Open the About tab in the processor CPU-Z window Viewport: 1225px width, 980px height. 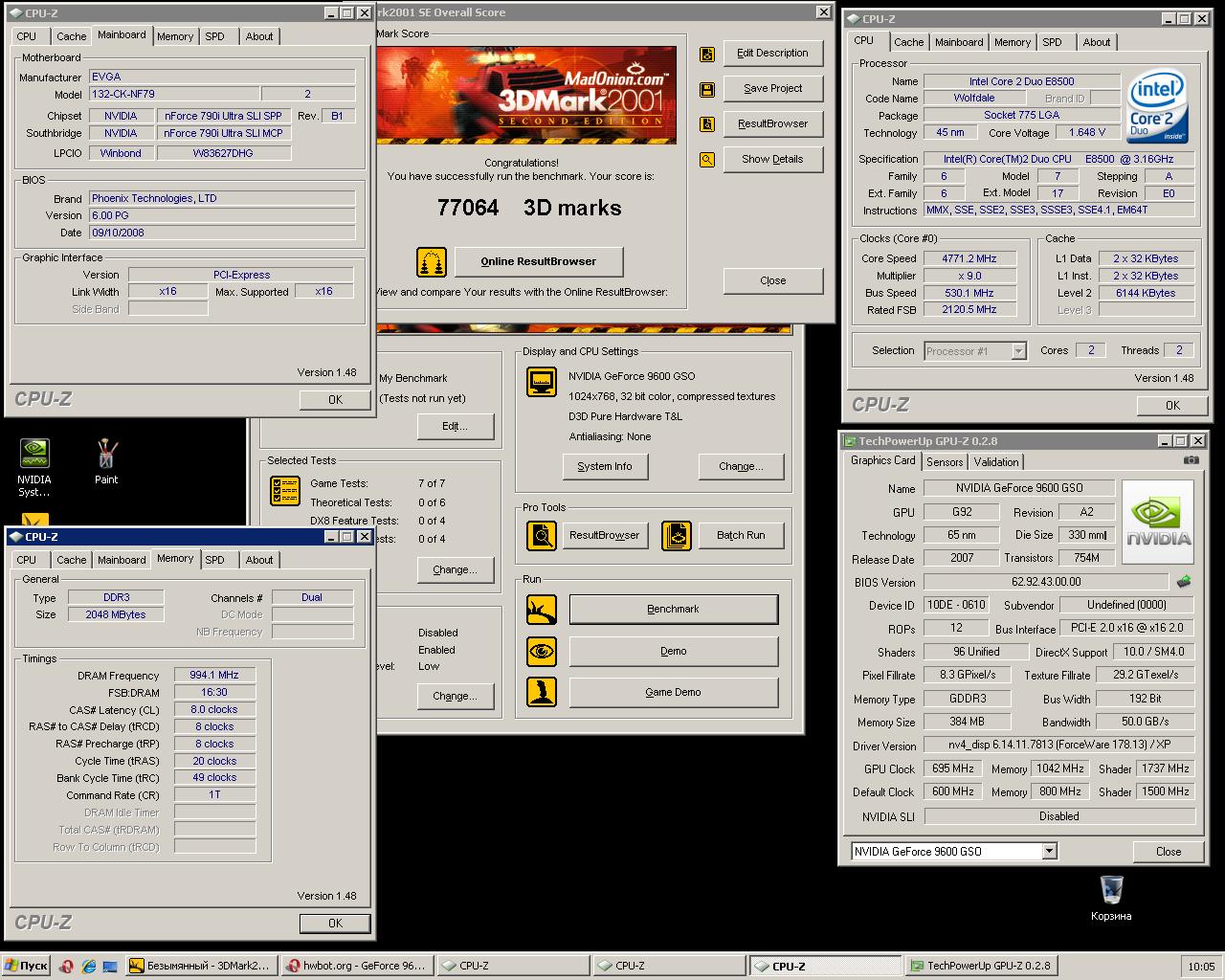tap(1097, 42)
